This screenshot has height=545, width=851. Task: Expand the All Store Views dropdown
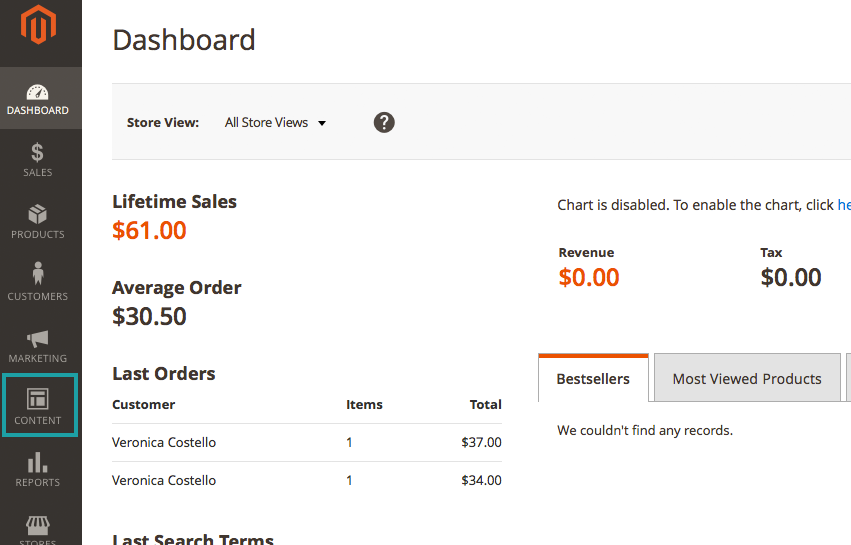[276, 123]
